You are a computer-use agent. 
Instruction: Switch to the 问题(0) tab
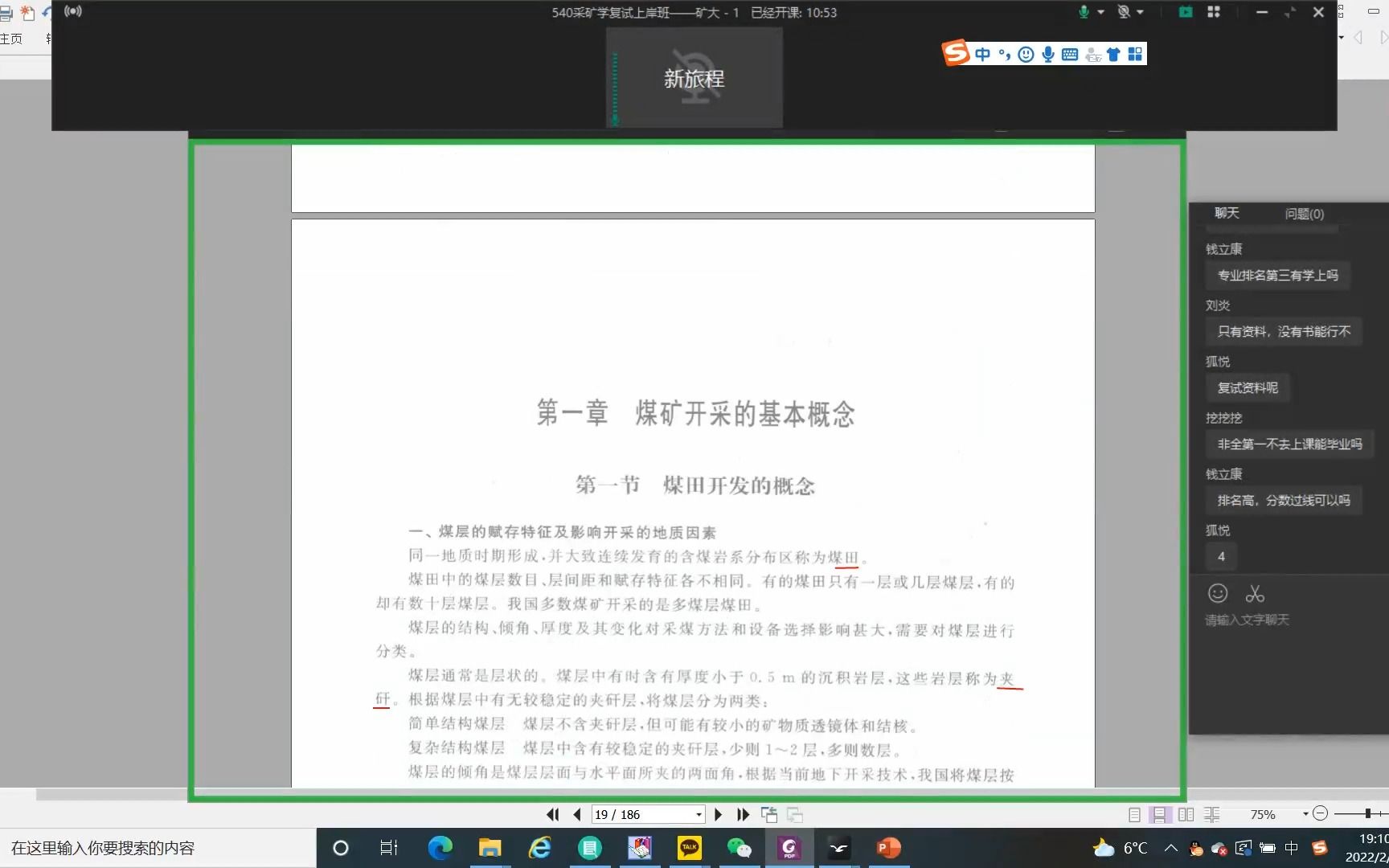click(x=1304, y=214)
